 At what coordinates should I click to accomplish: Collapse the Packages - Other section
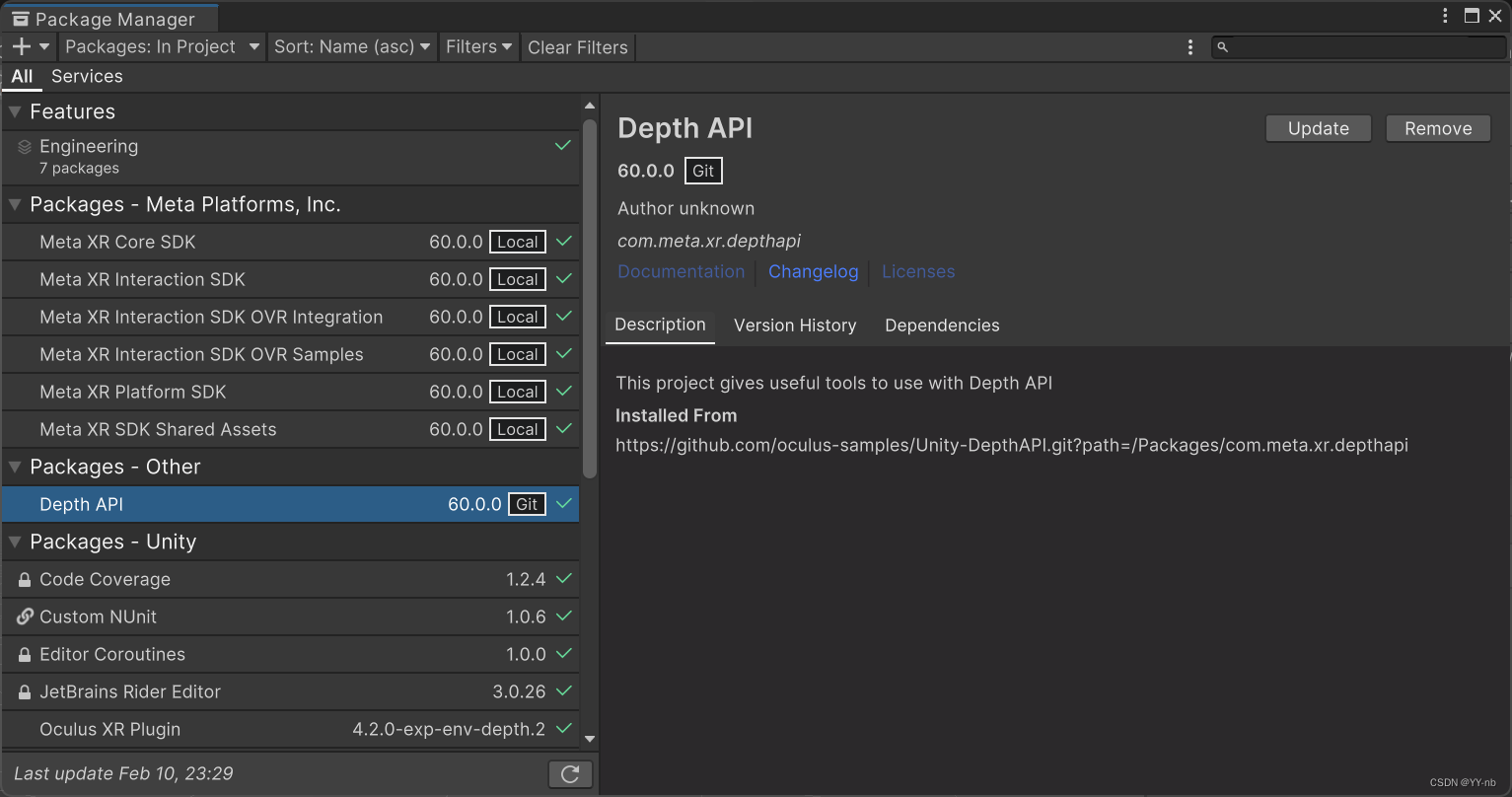click(15, 468)
